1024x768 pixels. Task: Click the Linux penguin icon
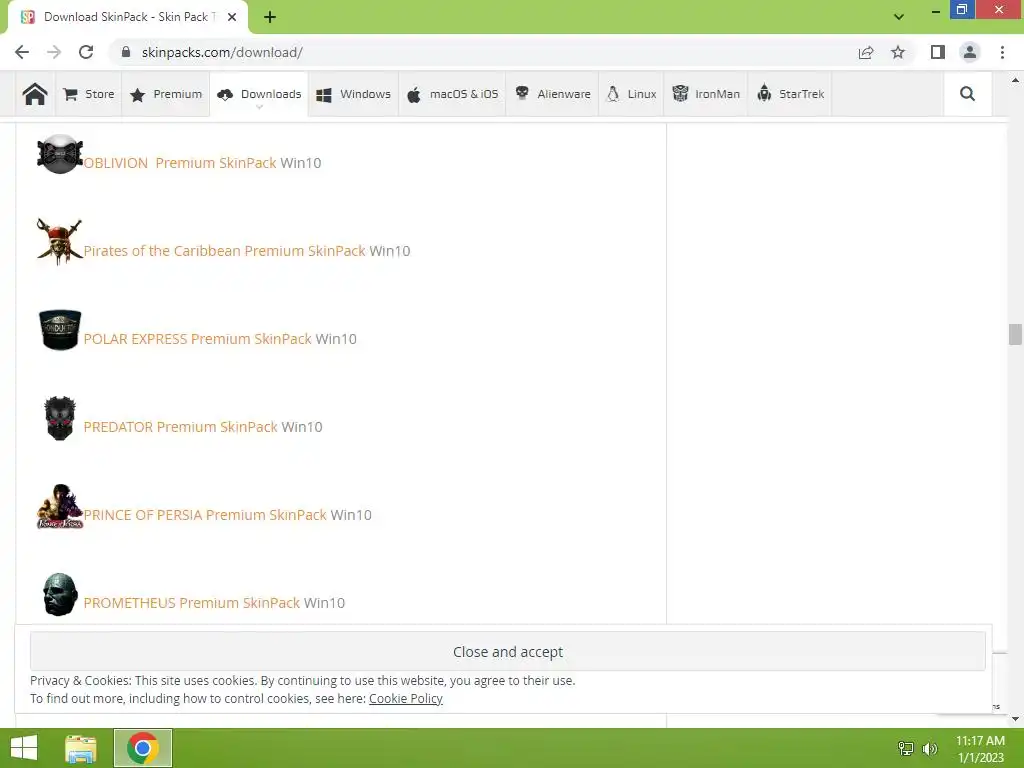tap(613, 94)
